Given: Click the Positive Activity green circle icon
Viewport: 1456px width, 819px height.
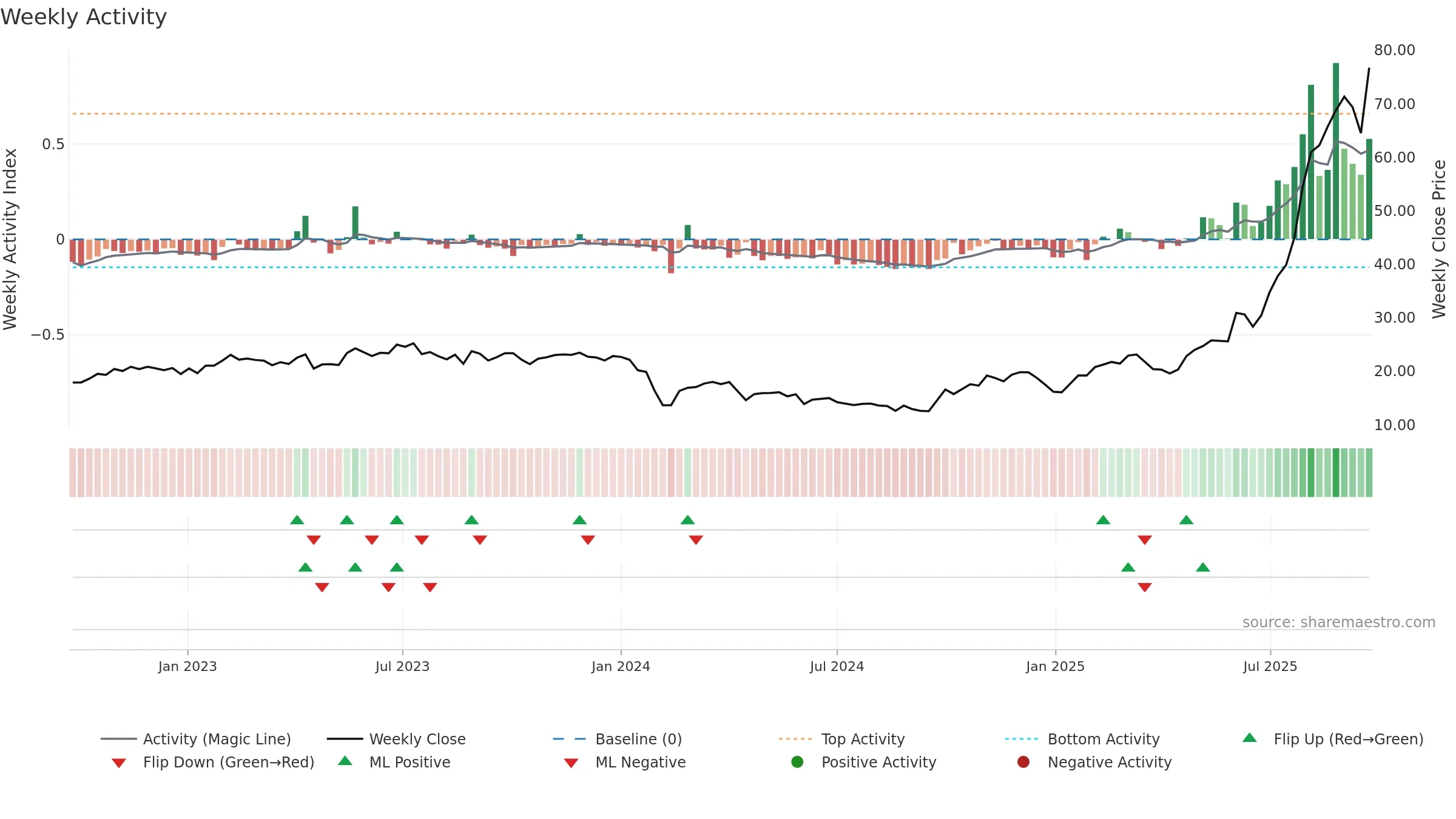Looking at the screenshot, I should click(x=798, y=762).
